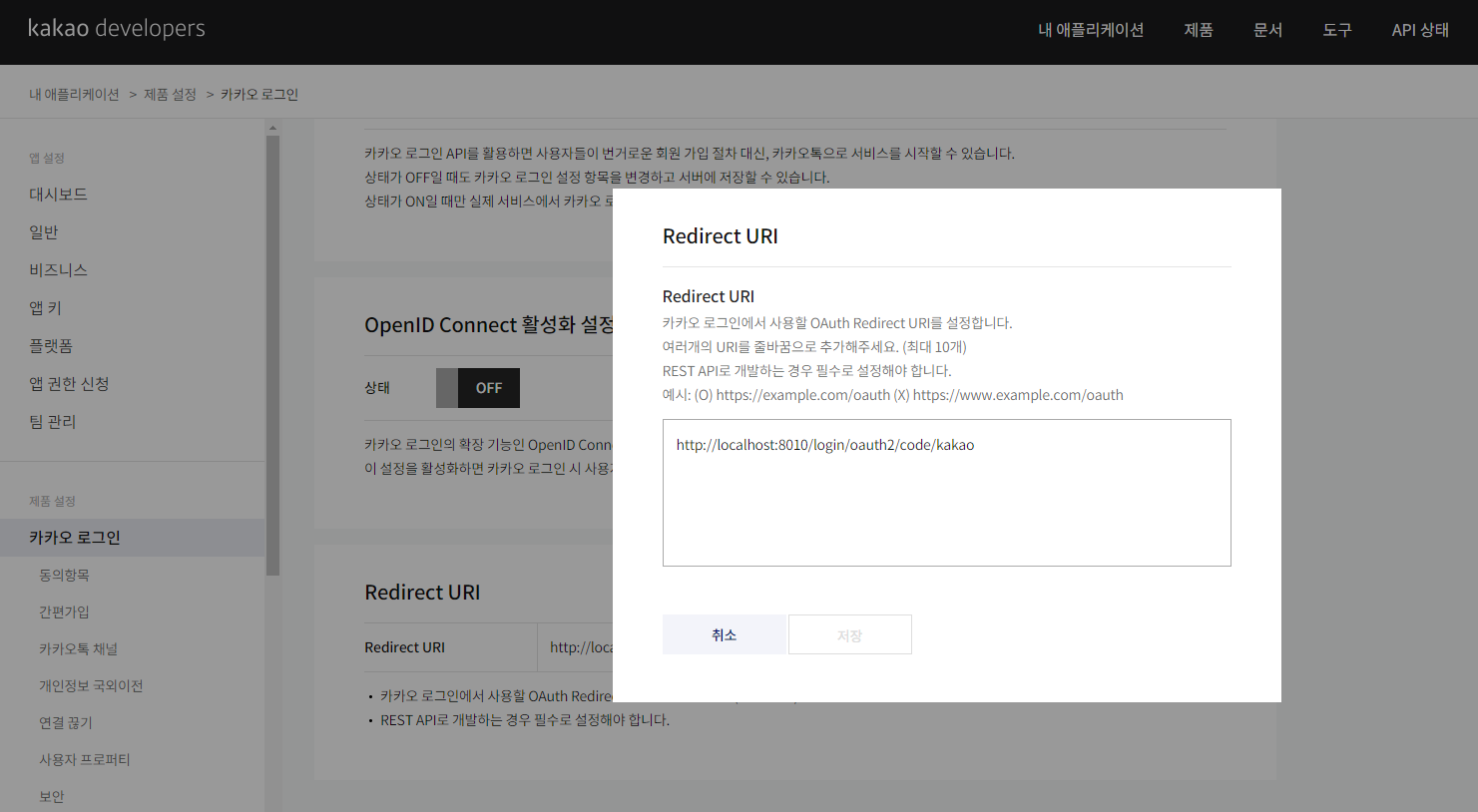Click the 'Redirect URI' section heading behind dialog
This screenshot has height=812, width=1478.
422,593
